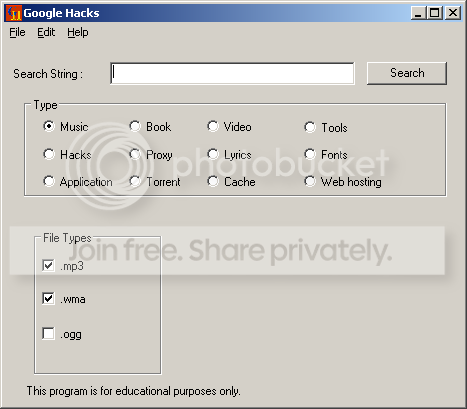Pick the Proxy type option
Image resolution: width=467 pixels, height=409 pixels.
click(135, 154)
